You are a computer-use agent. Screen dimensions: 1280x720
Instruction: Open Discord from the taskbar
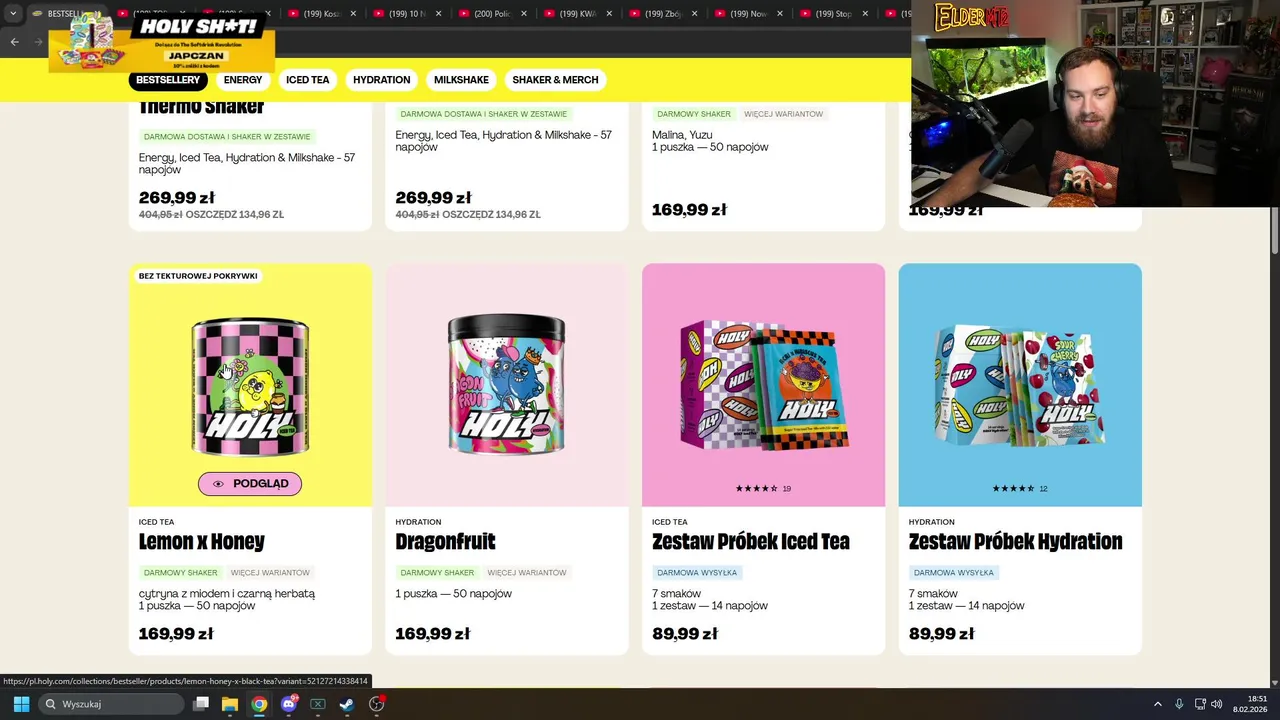coord(289,704)
